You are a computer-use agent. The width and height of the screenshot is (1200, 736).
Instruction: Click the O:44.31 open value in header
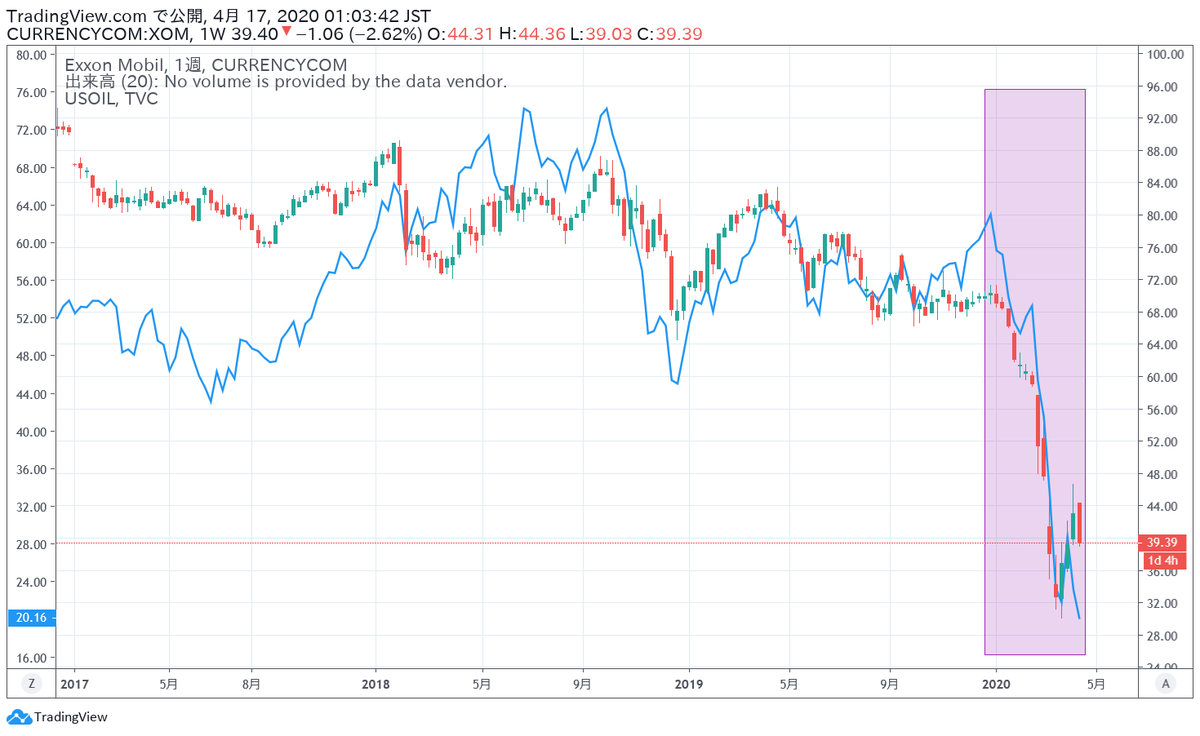458,34
